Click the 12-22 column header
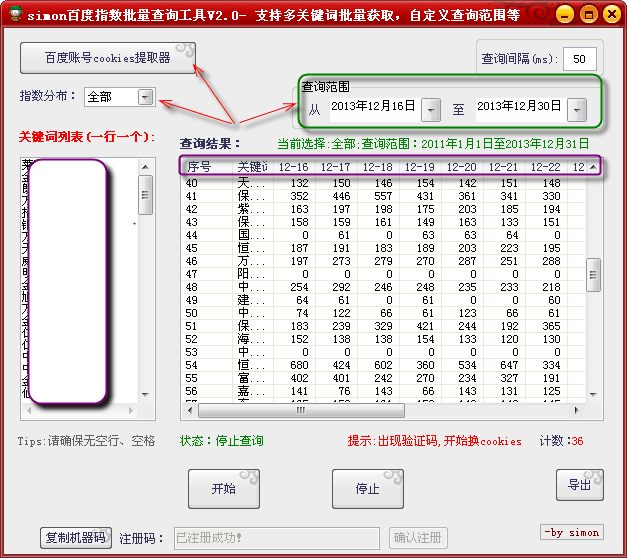 coord(546,166)
